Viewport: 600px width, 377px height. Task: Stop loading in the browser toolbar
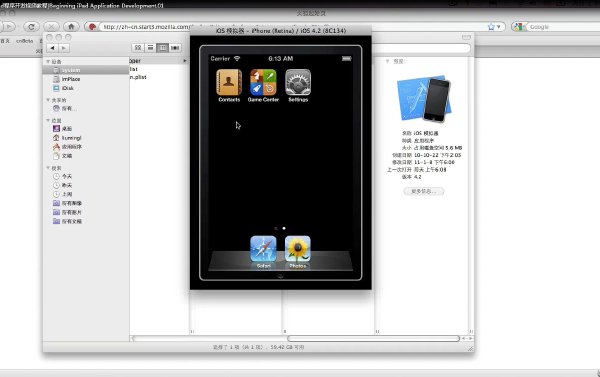pyautogui.click(x=51, y=26)
